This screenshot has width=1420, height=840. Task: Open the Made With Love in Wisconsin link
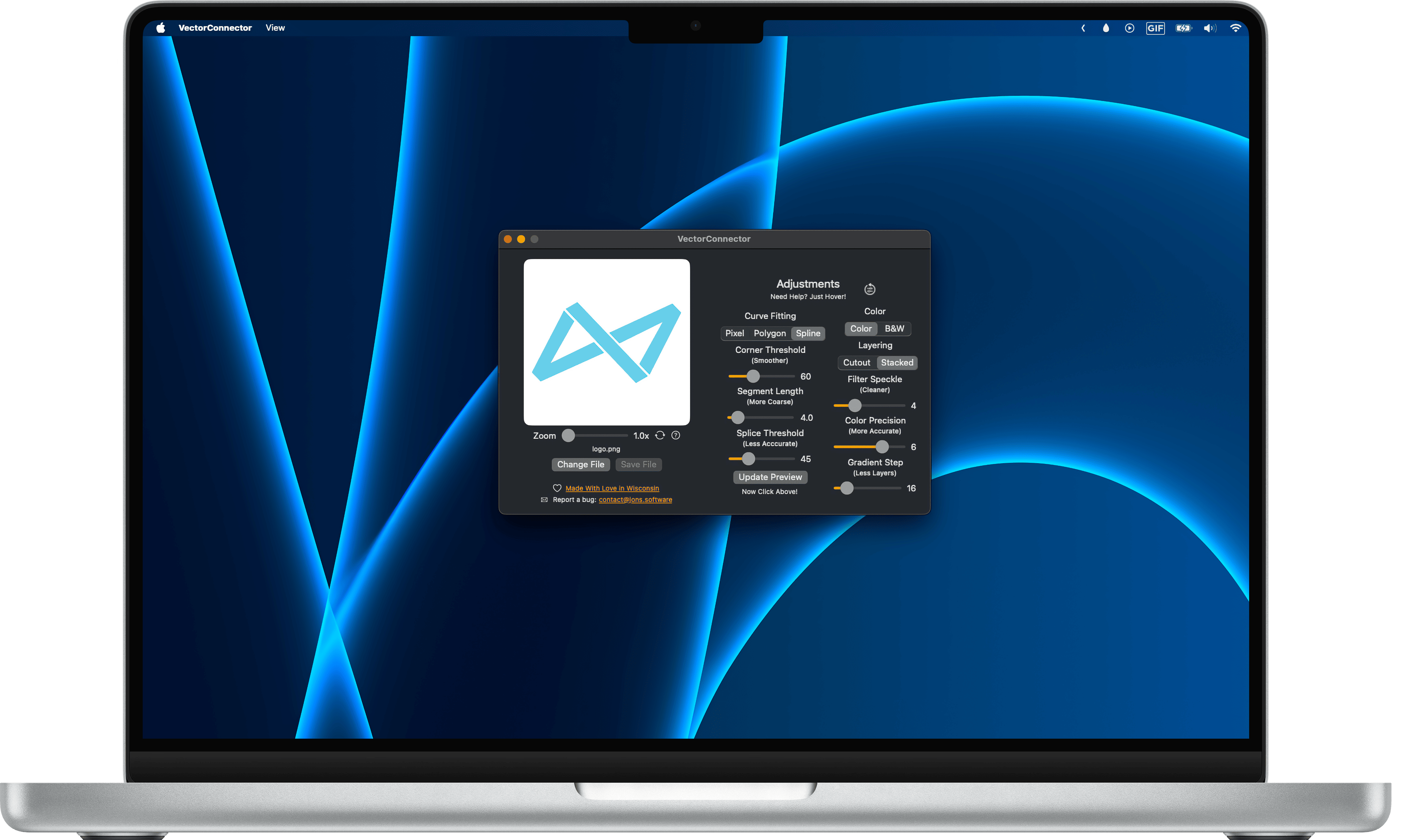point(612,488)
